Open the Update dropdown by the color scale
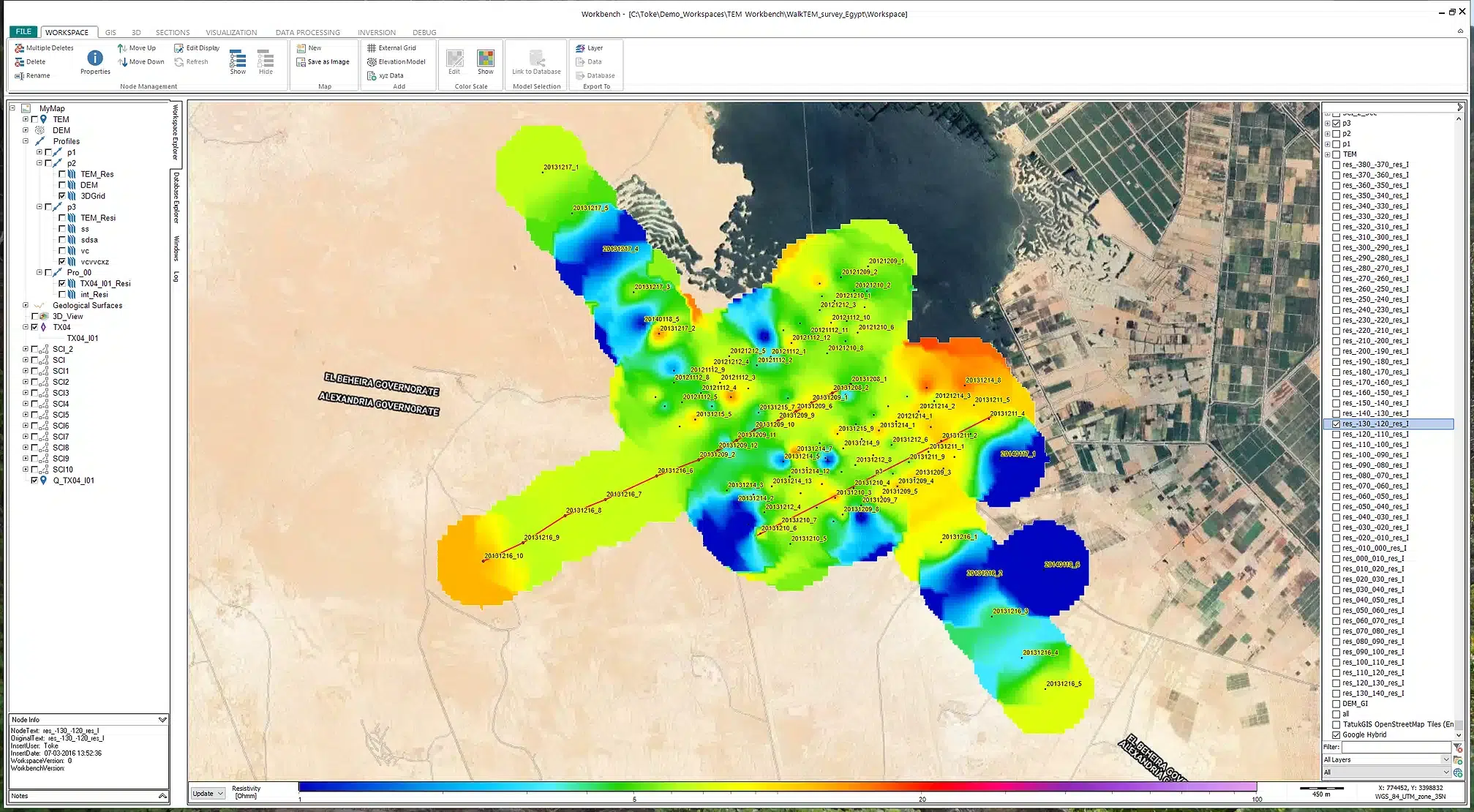The height and width of the screenshot is (812, 1474). (208, 794)
